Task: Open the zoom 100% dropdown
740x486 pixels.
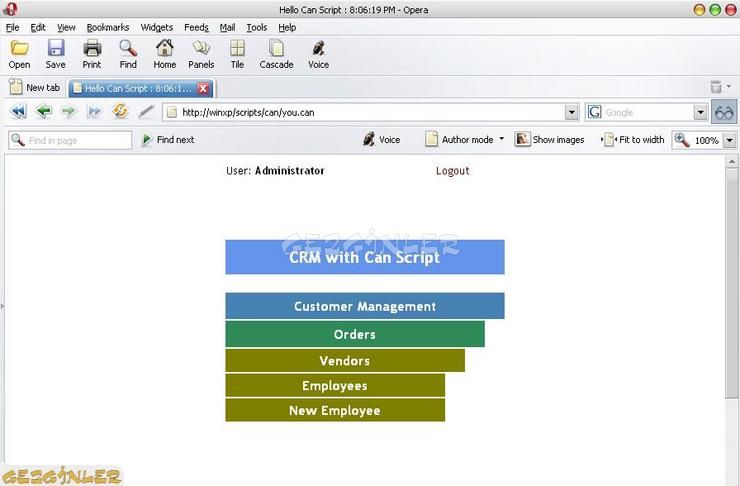Action: (730, 140)
